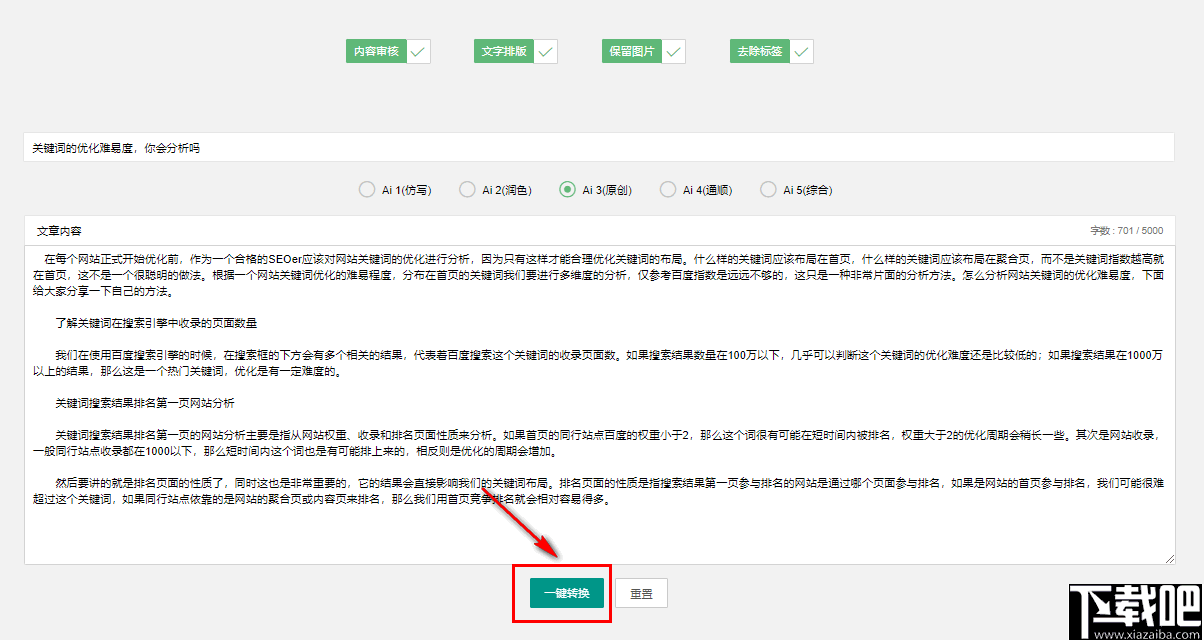Click heading 了解关键词在搜索引擎中收录的页面数量
Screen dimensions: 1204x640
[x=158, y=323]
